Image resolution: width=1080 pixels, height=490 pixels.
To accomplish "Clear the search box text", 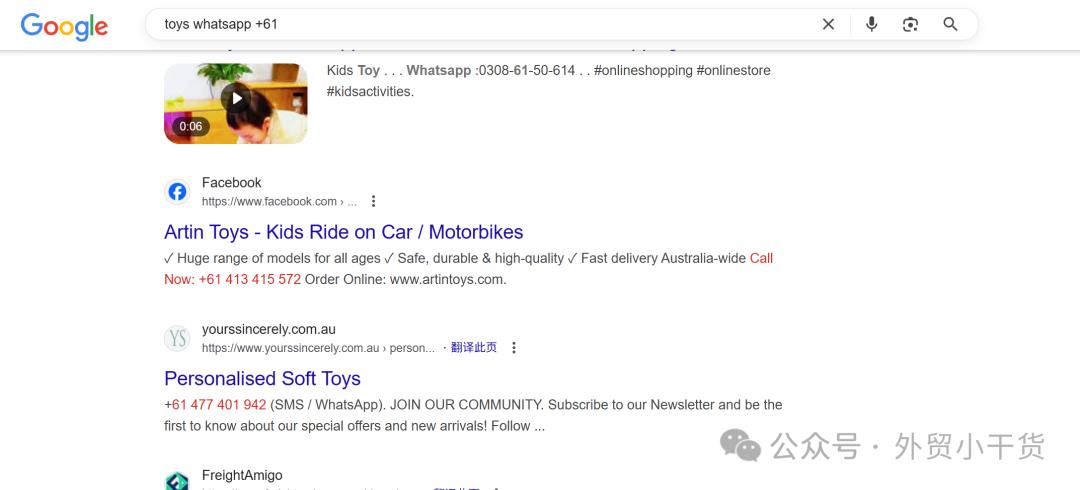I will (828, 24).
